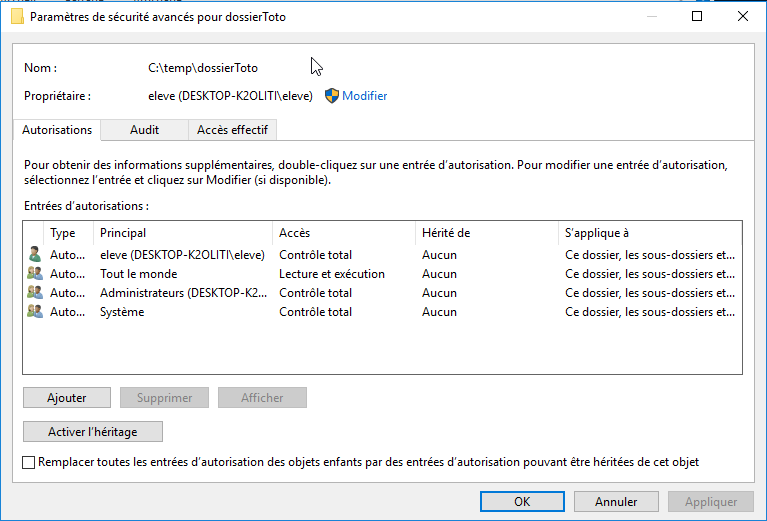This screenshot has width=767, height=521.
Task: Confirm with the OK button
Action: [522, 501]
